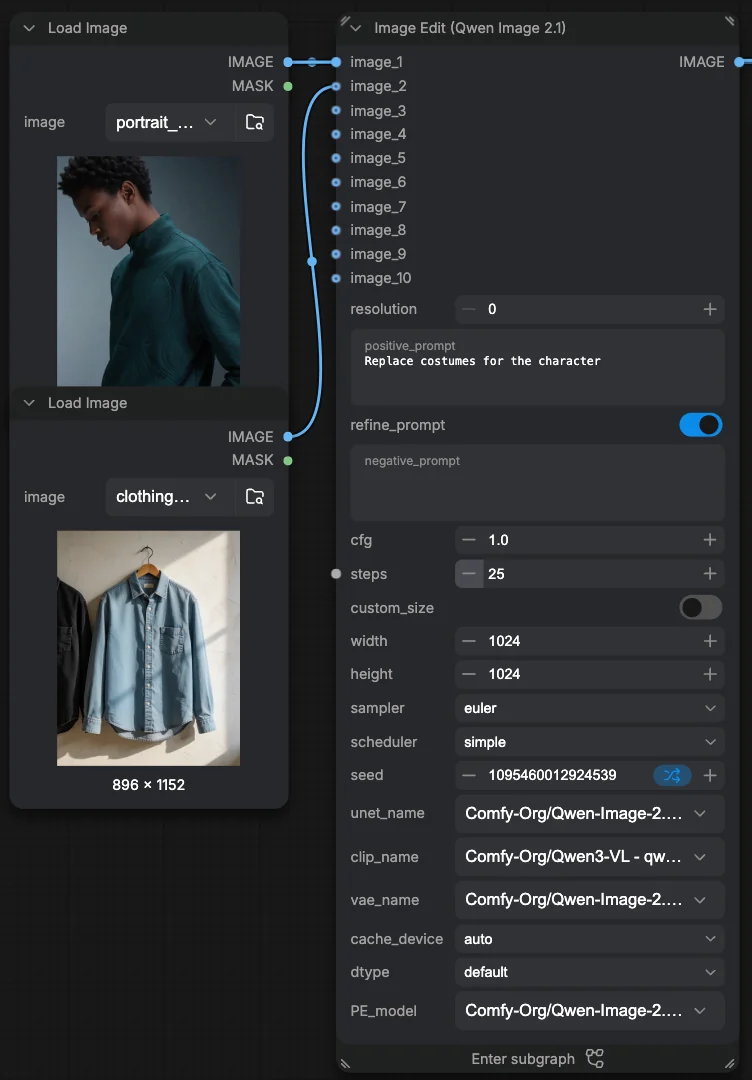Decrease cfg value with minus
The image size is (752, 1080).
click(469, 540)
